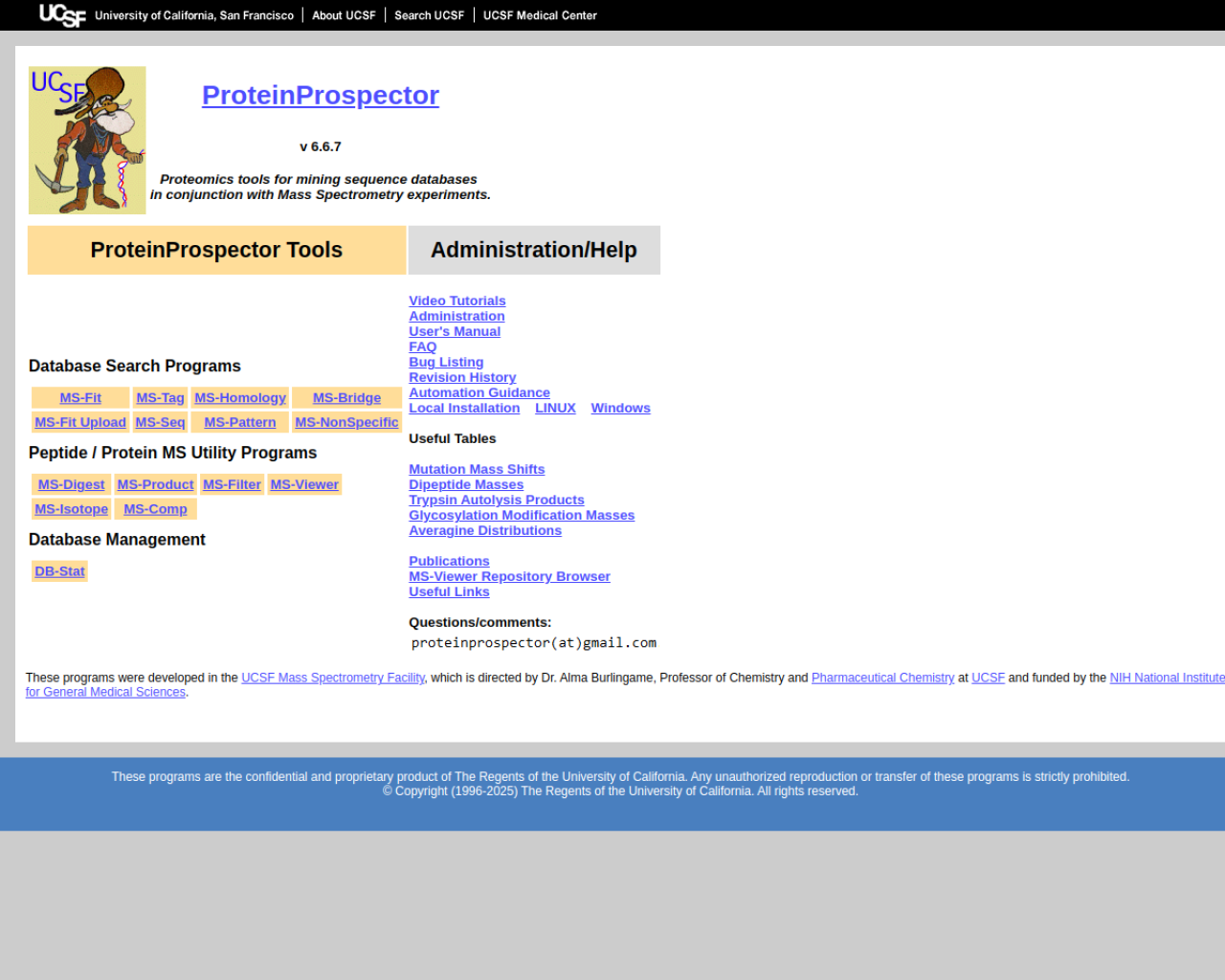
Task: Open the ProteinProspector title link
Action: point(321,95)
